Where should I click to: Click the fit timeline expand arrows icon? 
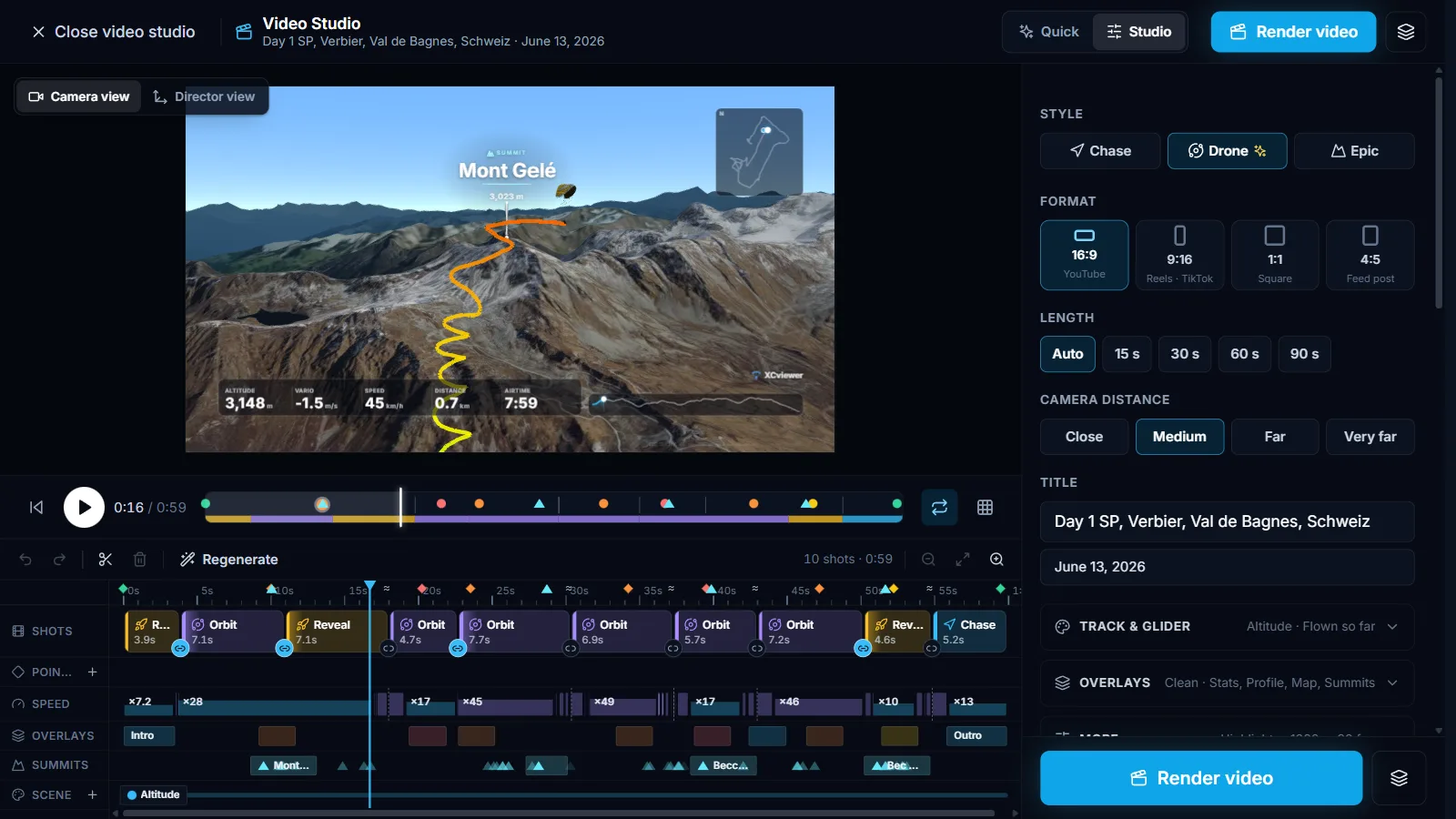(963, 560)
